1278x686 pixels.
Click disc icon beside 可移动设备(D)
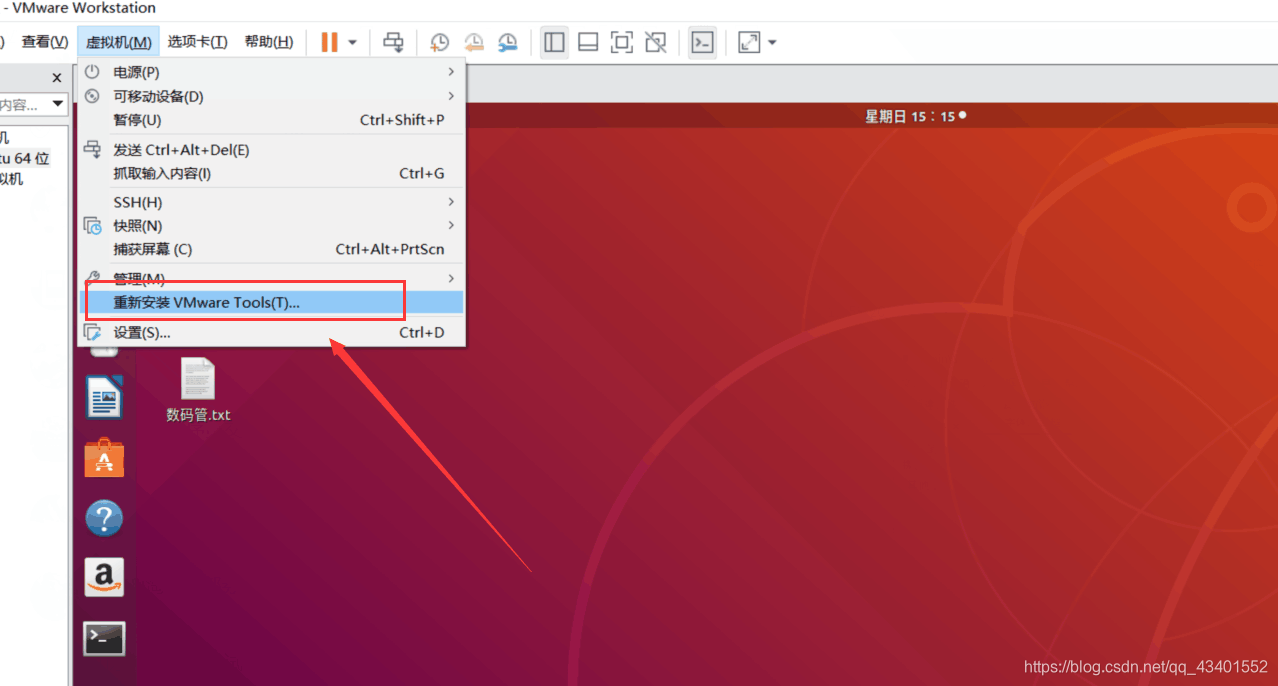[92, 96]
